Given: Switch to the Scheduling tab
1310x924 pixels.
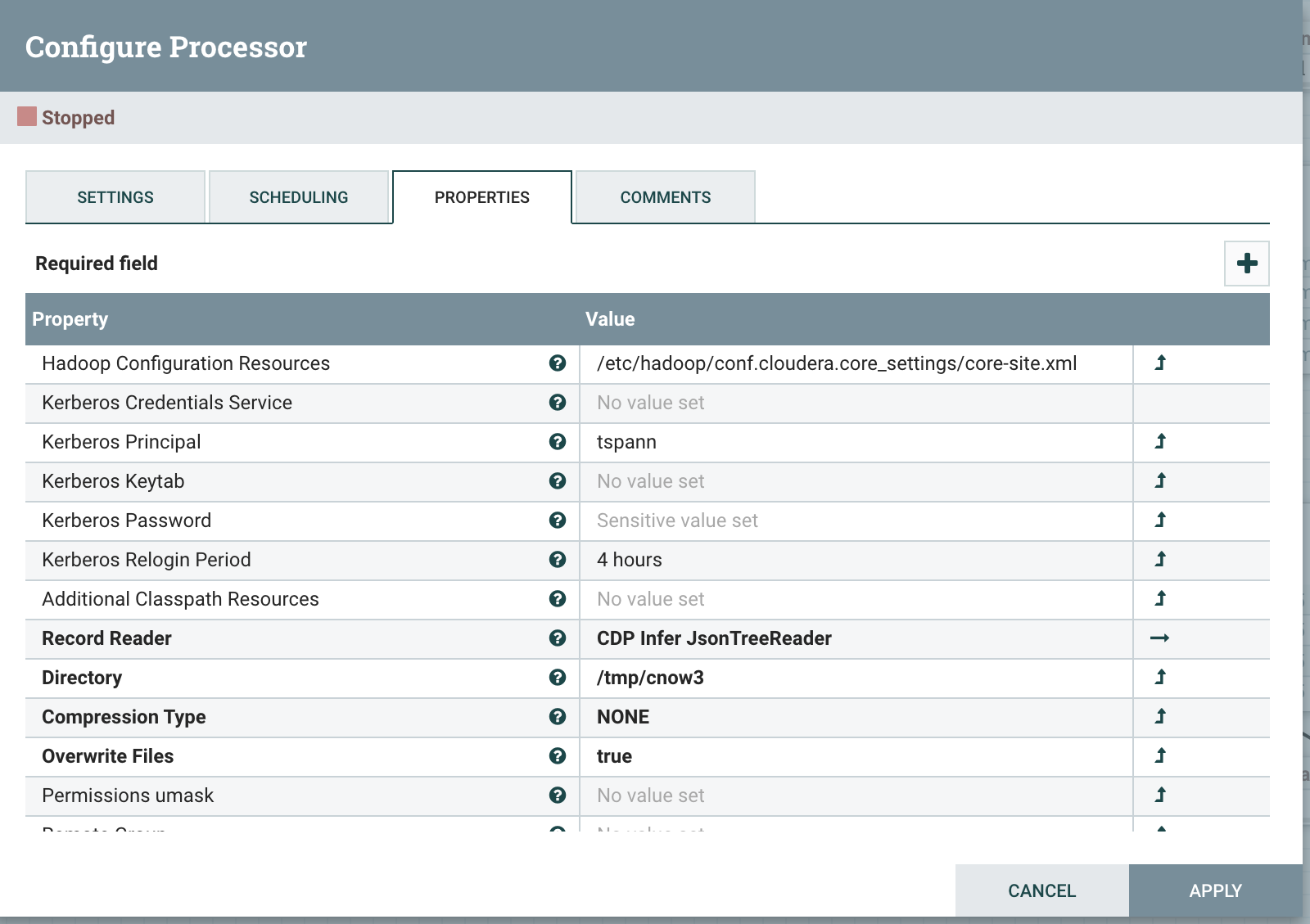Looking at the screenshot, I should (x=299, y=197).
